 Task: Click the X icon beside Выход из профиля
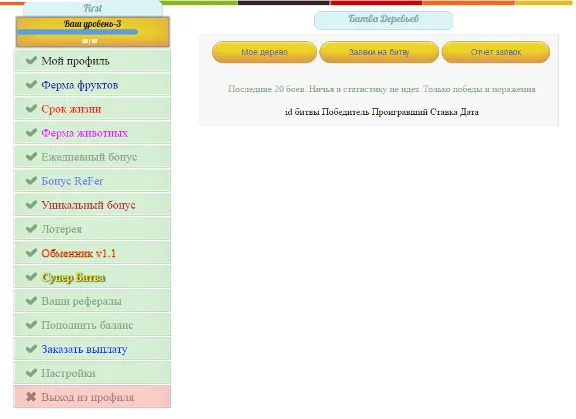click(32, 397)
